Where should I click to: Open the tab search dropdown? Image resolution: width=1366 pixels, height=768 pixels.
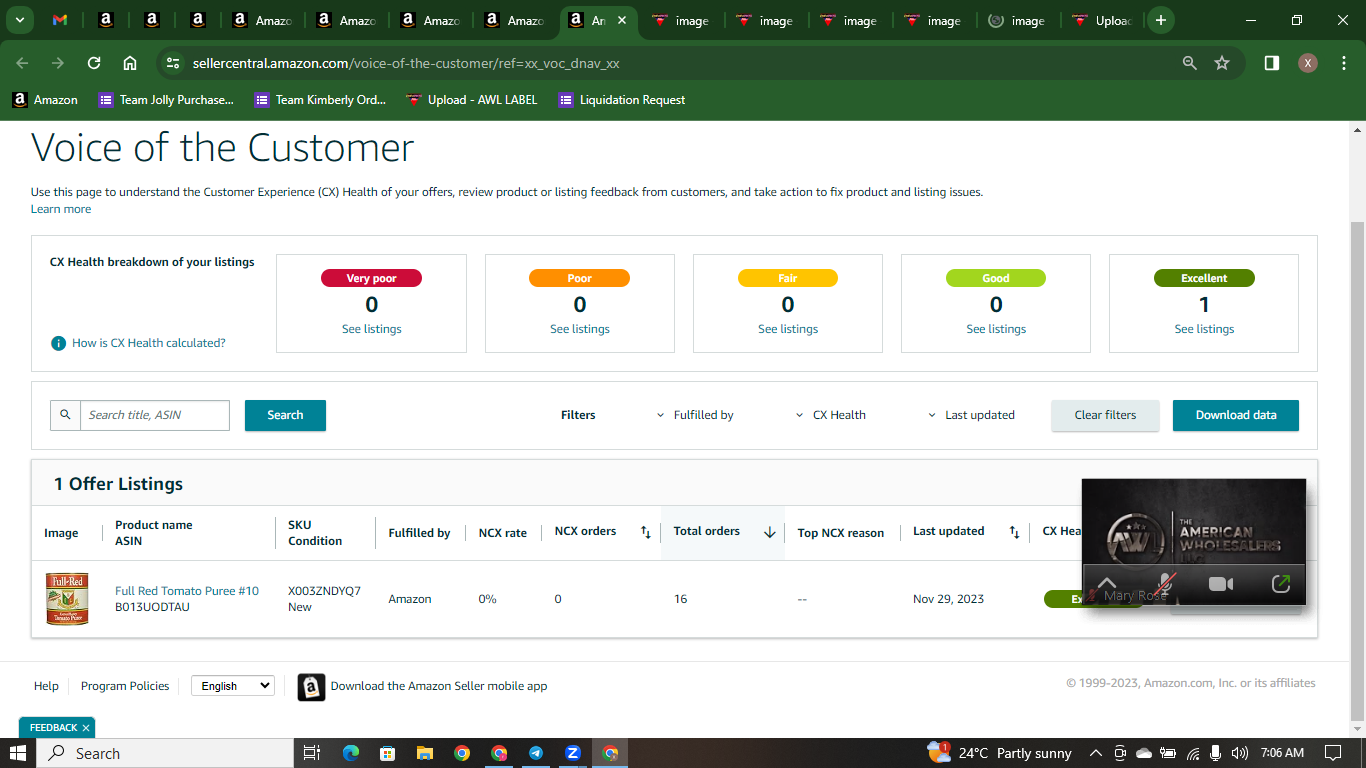tap(19, 20)
